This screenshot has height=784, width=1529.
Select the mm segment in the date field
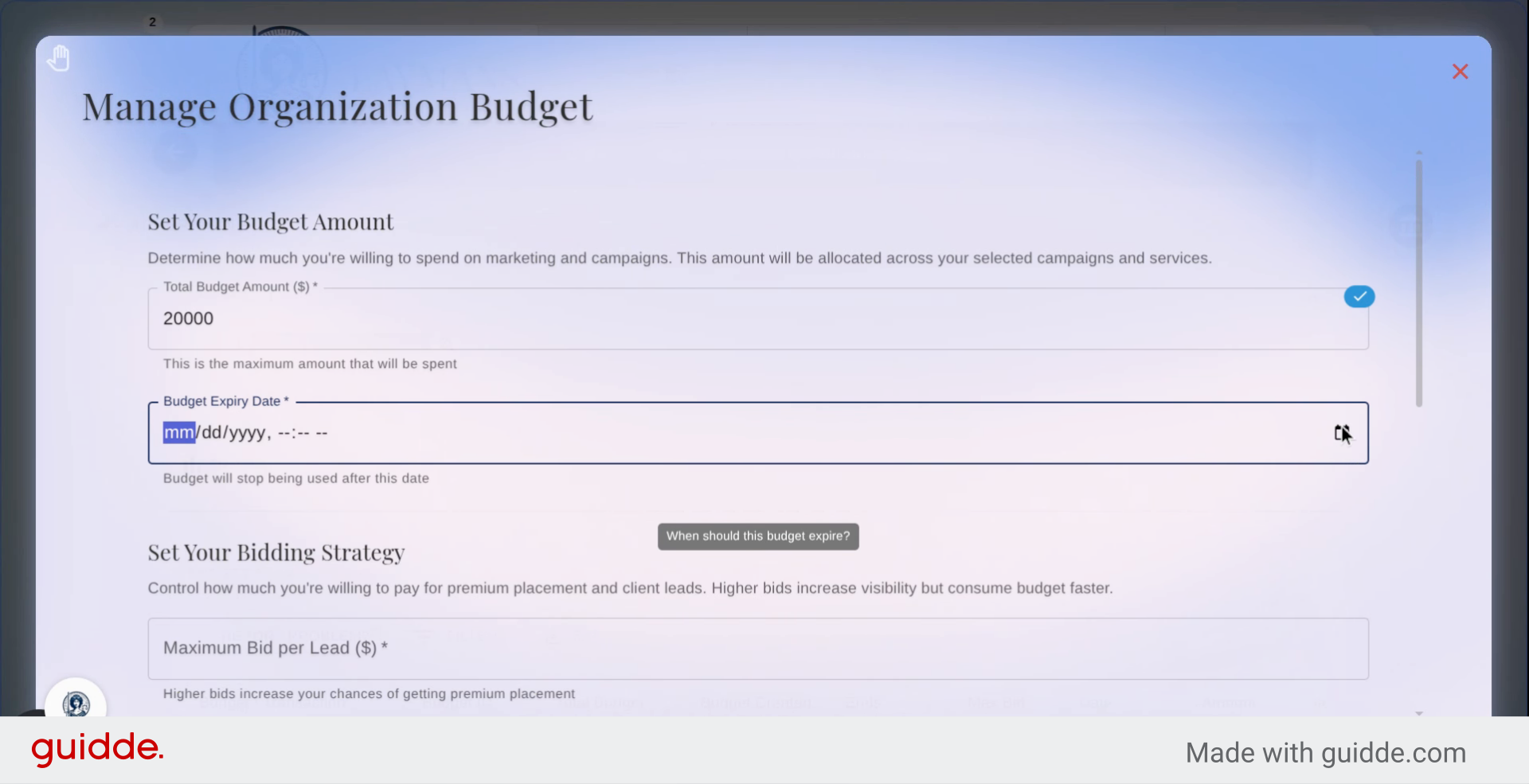pyautogui.click(x=178, y=432)
